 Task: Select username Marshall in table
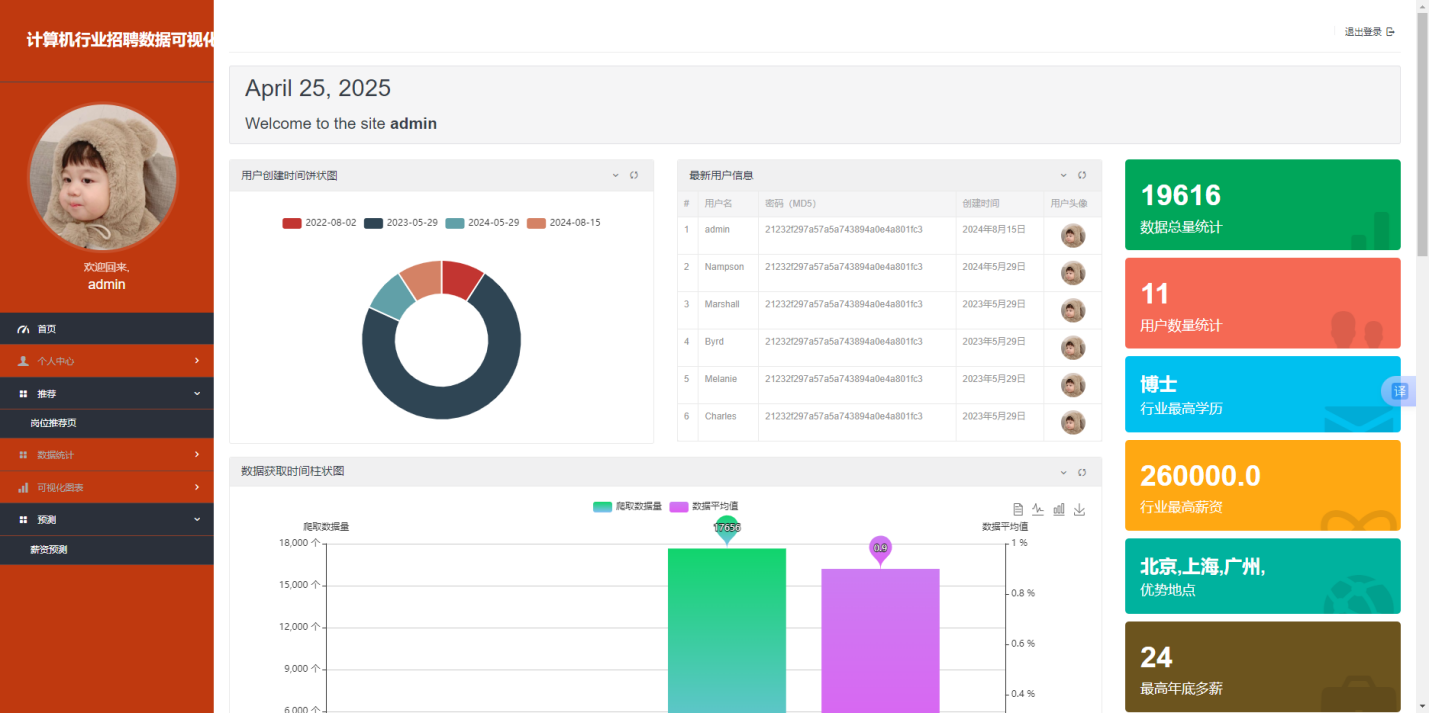pyautogui.click(x=722, y=304)
